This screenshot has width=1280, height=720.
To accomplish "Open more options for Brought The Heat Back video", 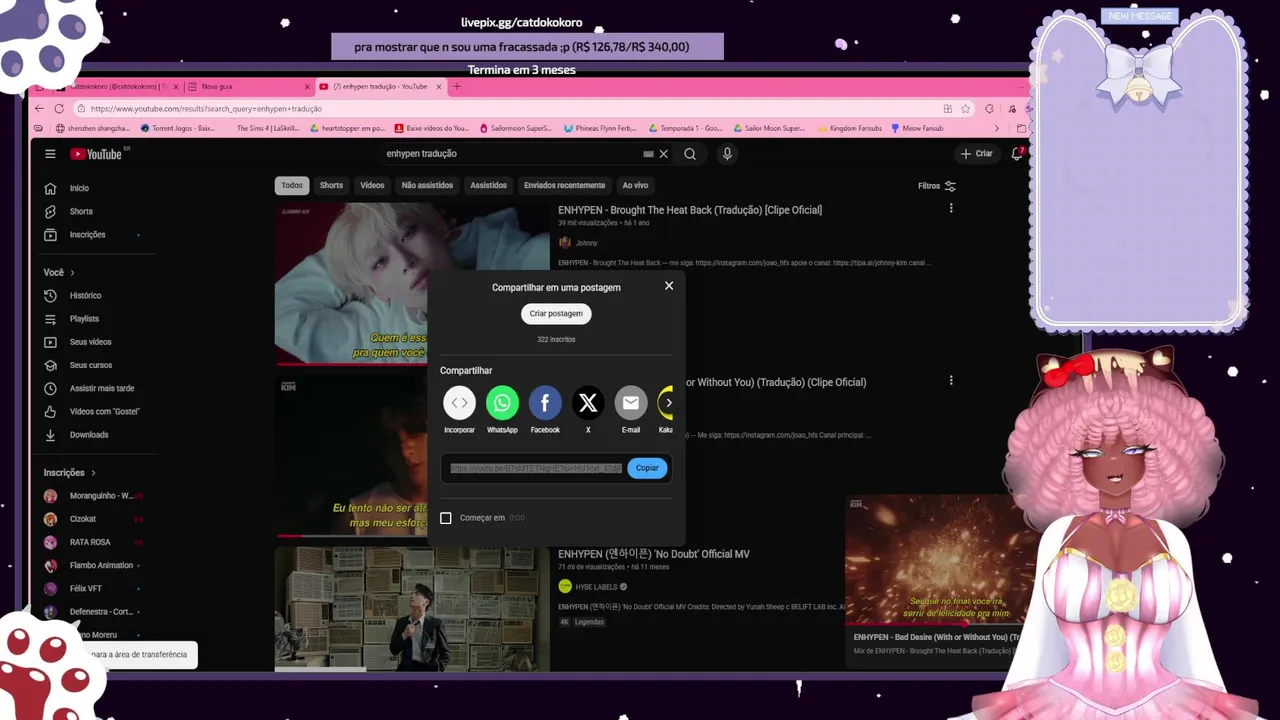I will click(x=951, y=208).
